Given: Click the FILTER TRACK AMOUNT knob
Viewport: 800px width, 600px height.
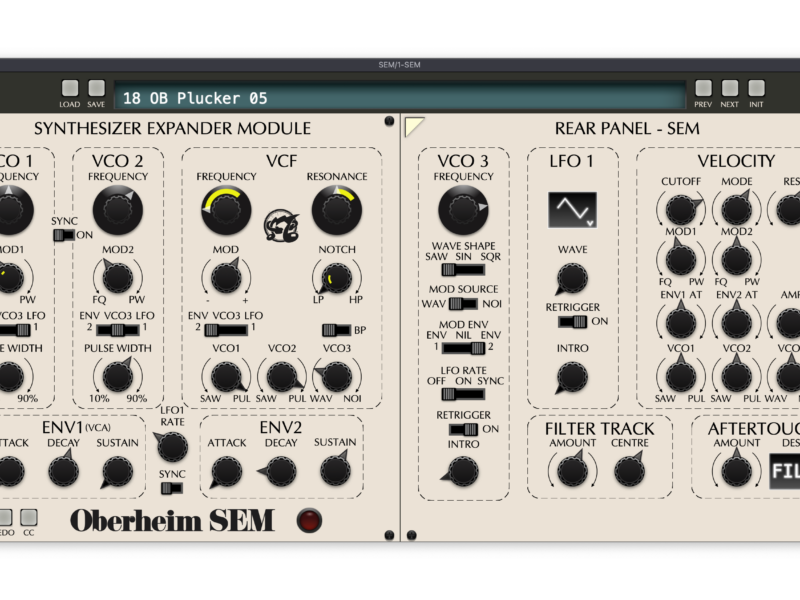Looking at the screenshot, I should pos(570,469).
